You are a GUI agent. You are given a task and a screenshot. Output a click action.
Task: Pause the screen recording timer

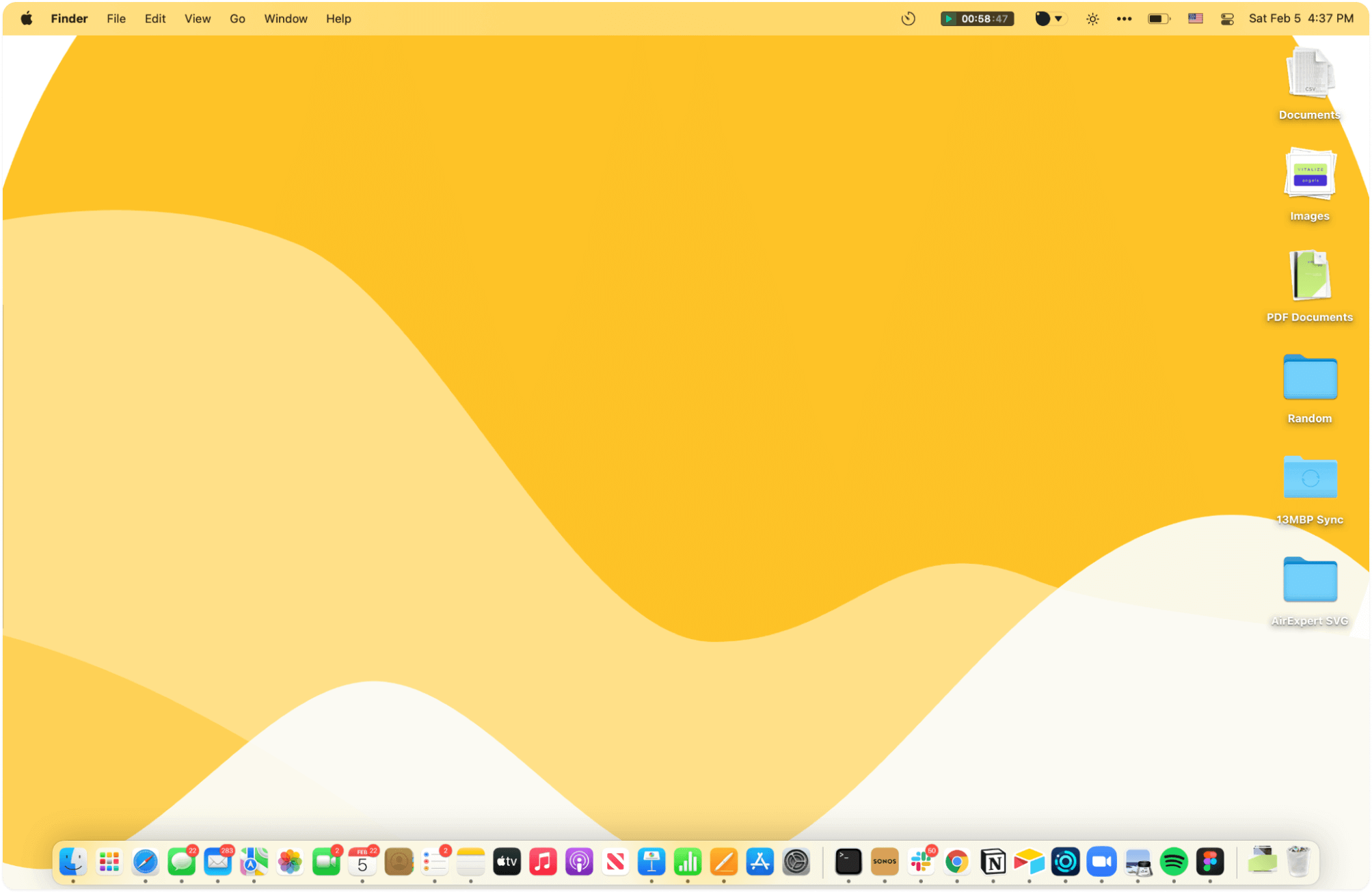pyautogui.click(x=949, y=18)
